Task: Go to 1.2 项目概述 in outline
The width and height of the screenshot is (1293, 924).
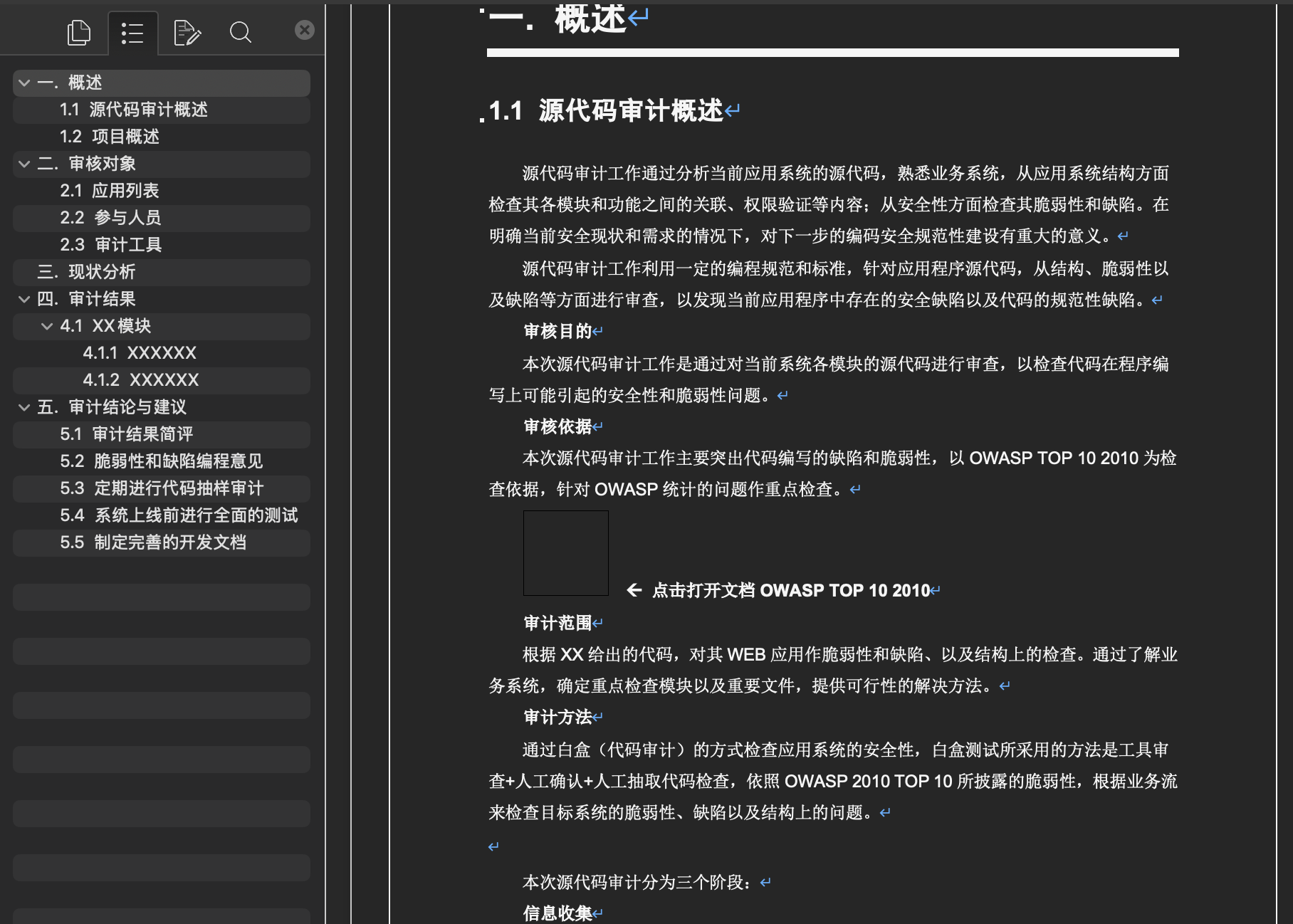Action: tap(110, 137)
